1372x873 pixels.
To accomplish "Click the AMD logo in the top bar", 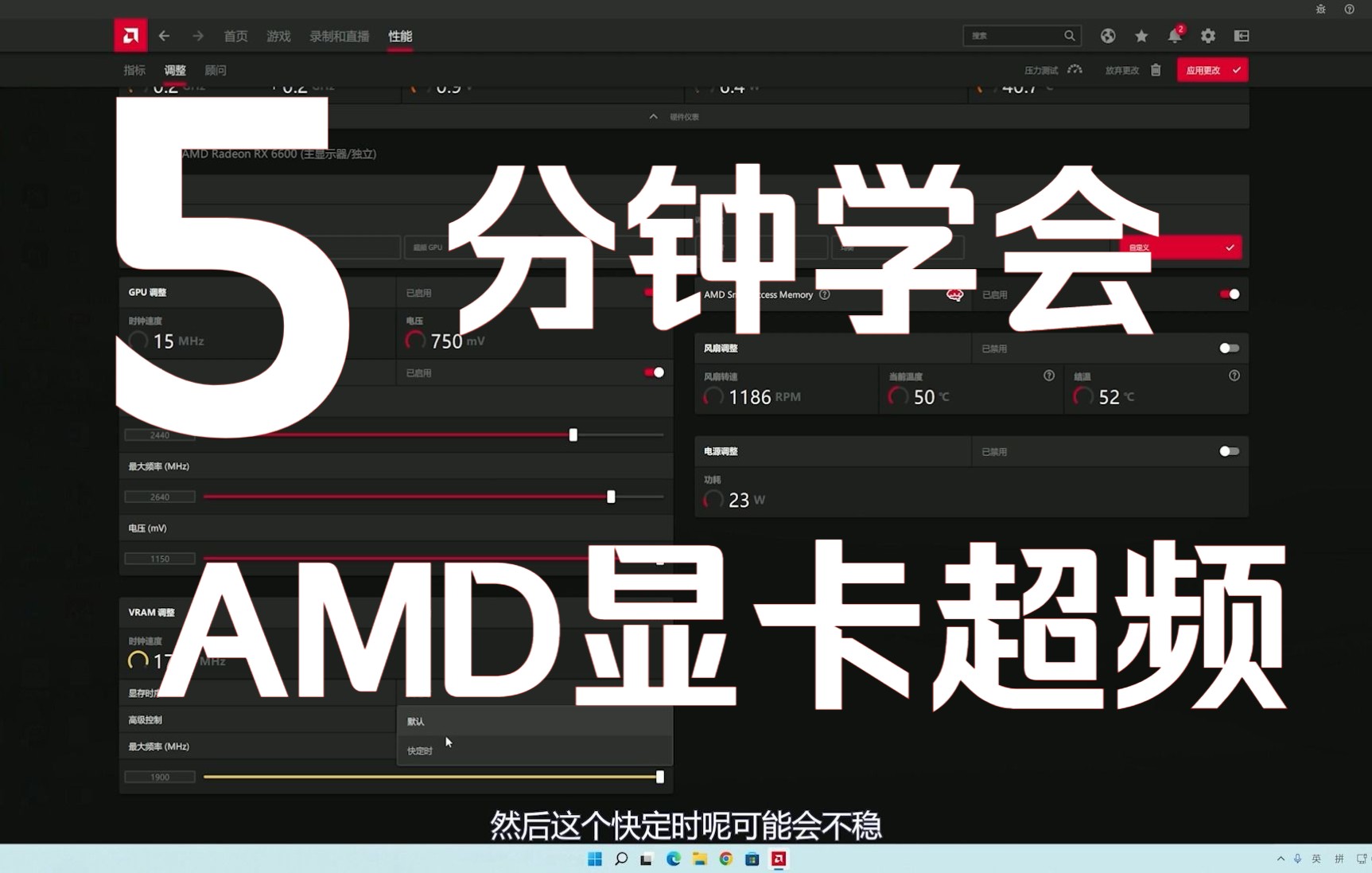I will pos(130,35).
